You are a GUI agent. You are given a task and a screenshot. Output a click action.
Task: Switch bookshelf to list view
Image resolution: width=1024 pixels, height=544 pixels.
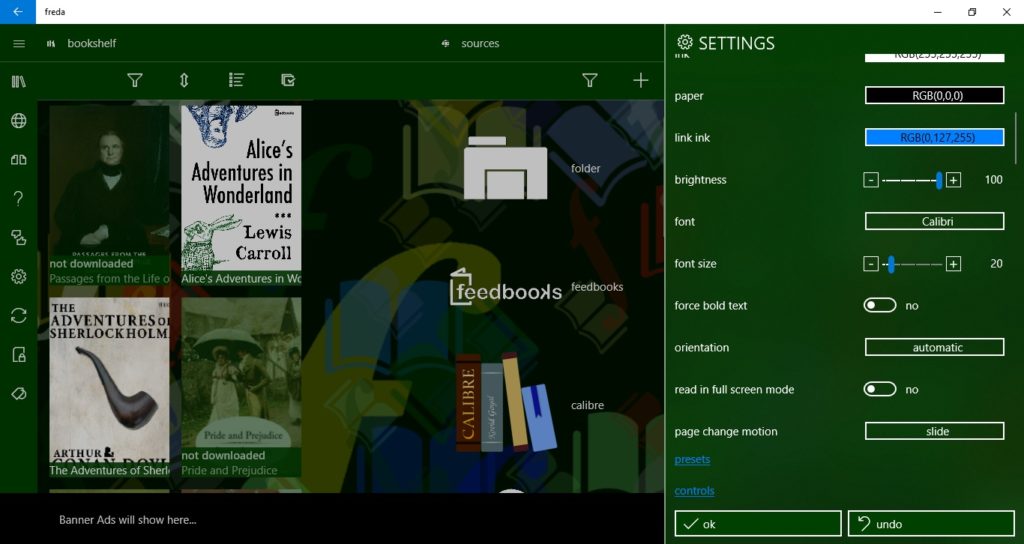[x=236, y=80]
